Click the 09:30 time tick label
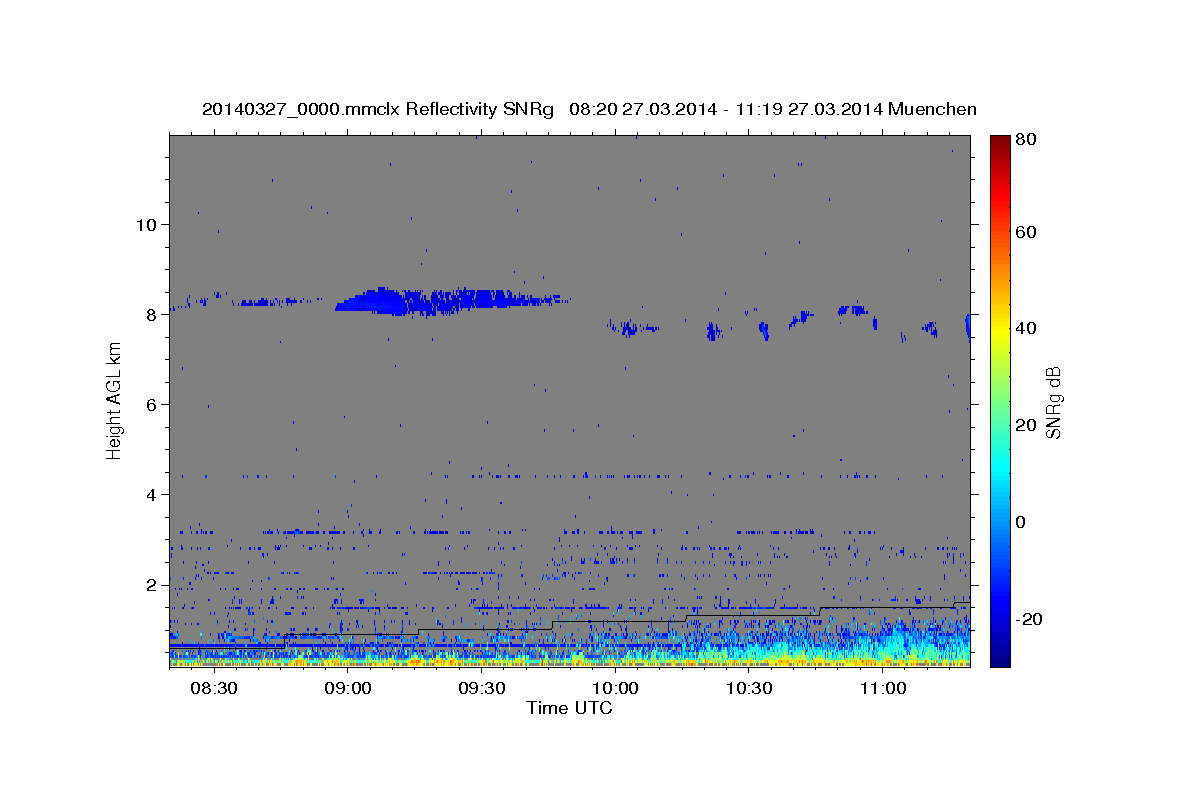The width and height of the screenshot is (1200, 800). point(482,688)
